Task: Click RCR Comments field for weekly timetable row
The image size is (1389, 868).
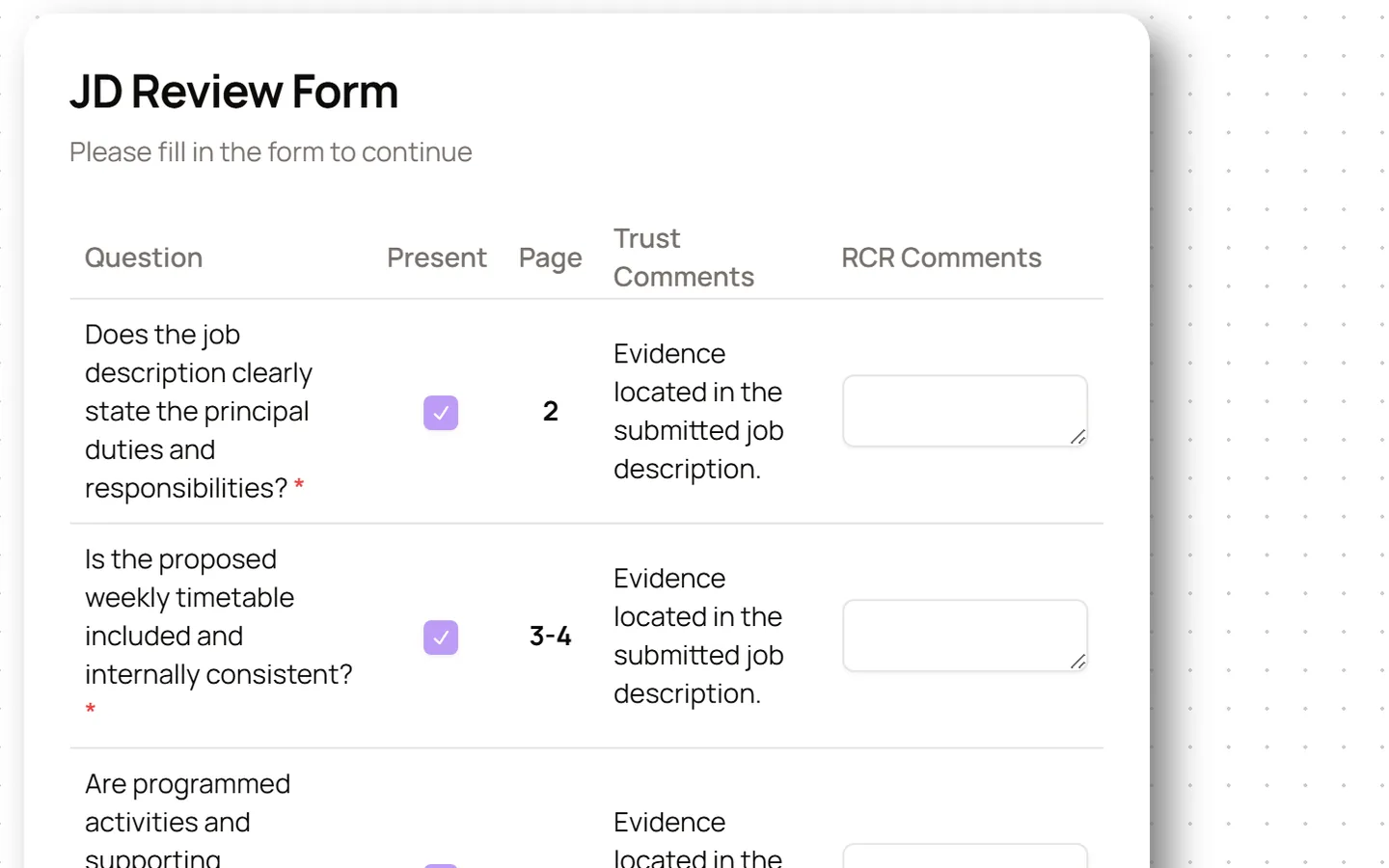Action: coord(965,636)
